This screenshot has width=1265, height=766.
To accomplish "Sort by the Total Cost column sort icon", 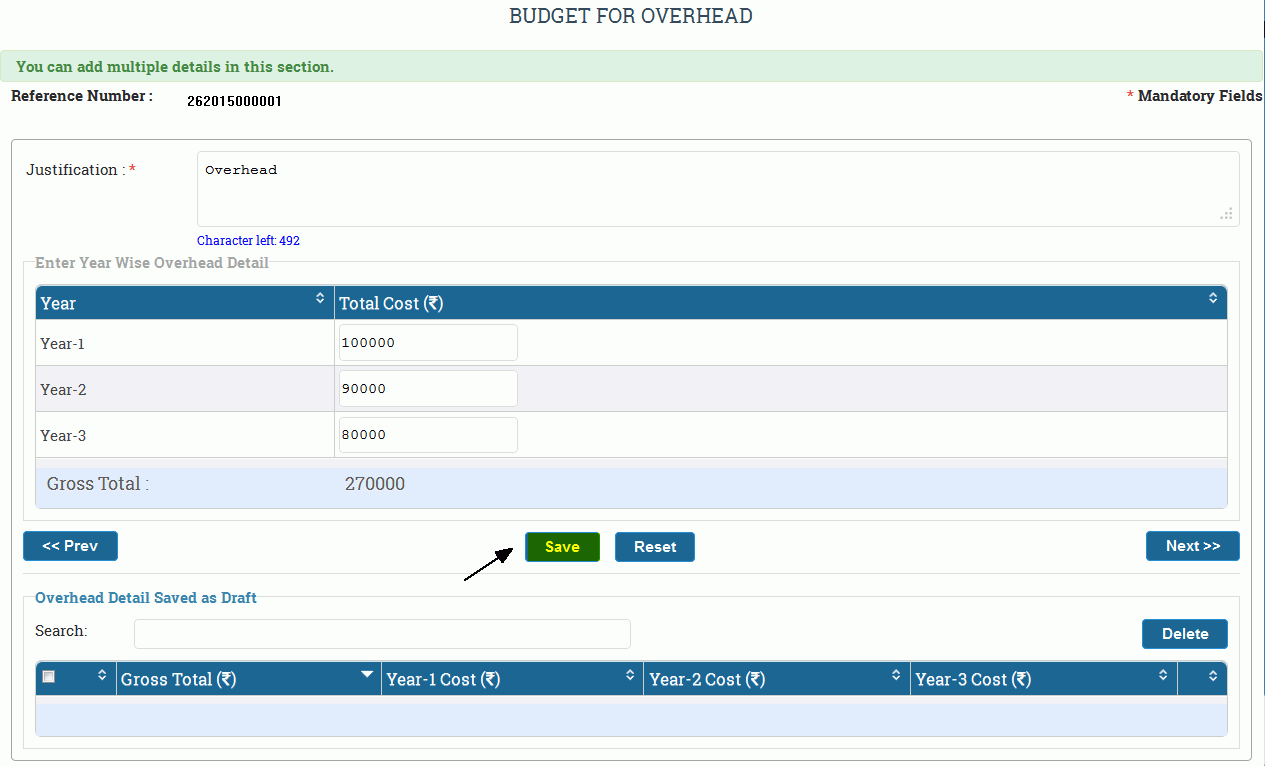I will point(1212,298).
